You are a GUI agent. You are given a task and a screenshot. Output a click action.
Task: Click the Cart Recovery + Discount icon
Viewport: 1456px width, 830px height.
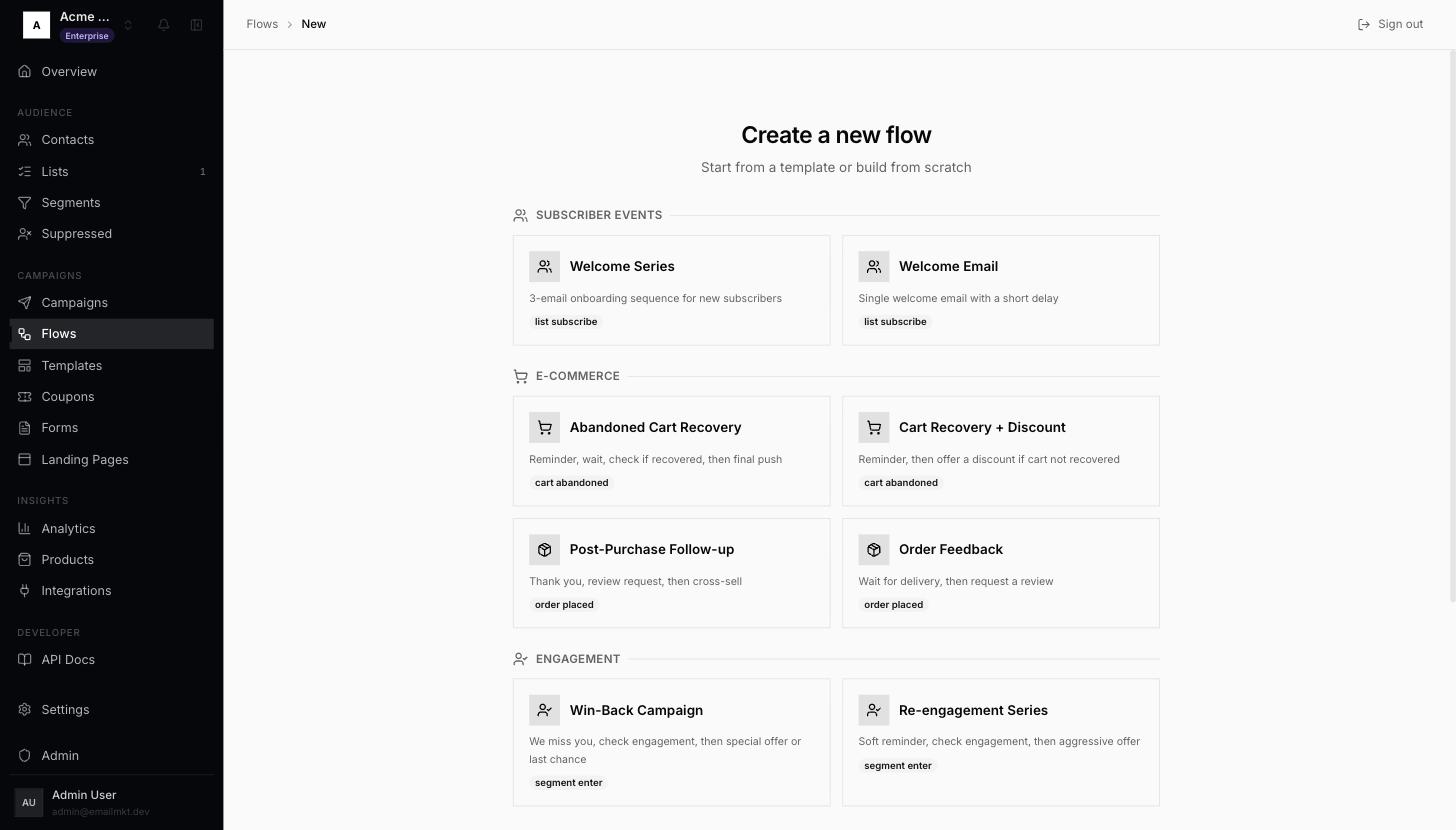[x=874, y=428]
